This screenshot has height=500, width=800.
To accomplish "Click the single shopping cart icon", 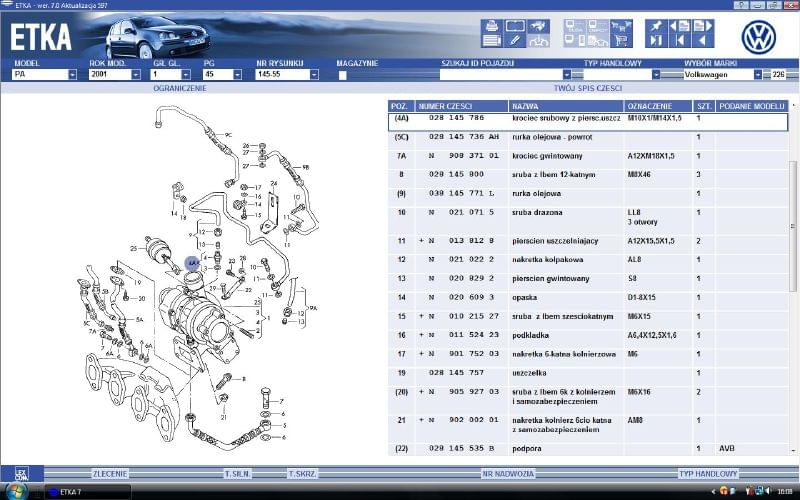I will 621,40.
